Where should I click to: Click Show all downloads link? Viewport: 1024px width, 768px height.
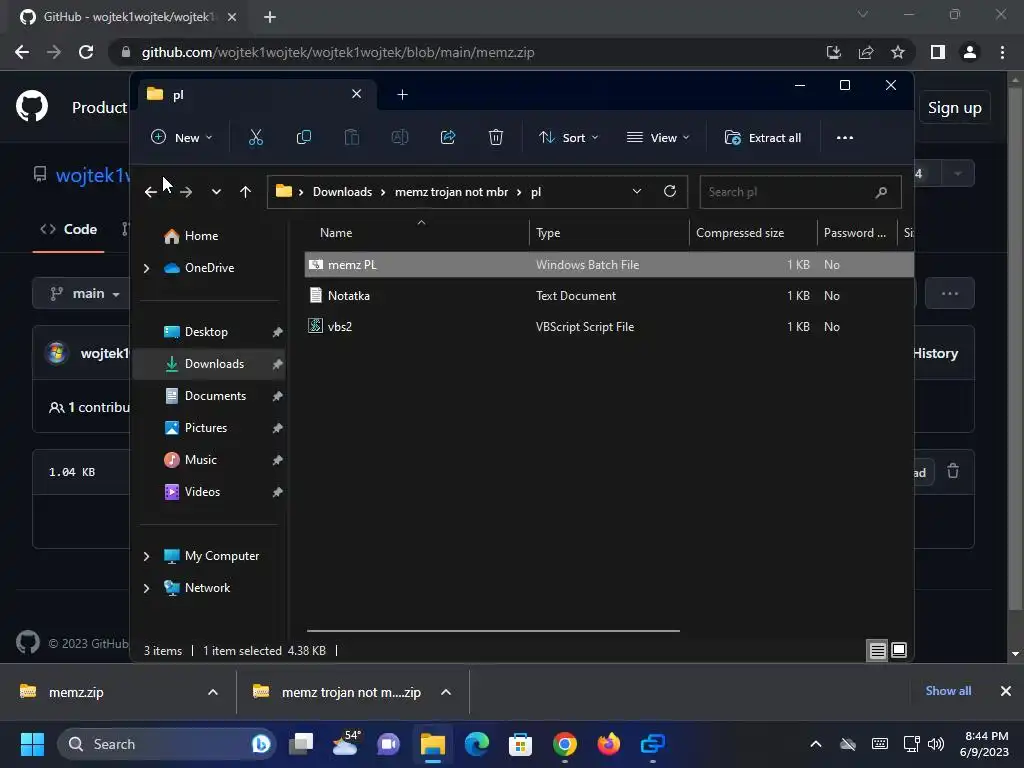[x=948, y=691]
